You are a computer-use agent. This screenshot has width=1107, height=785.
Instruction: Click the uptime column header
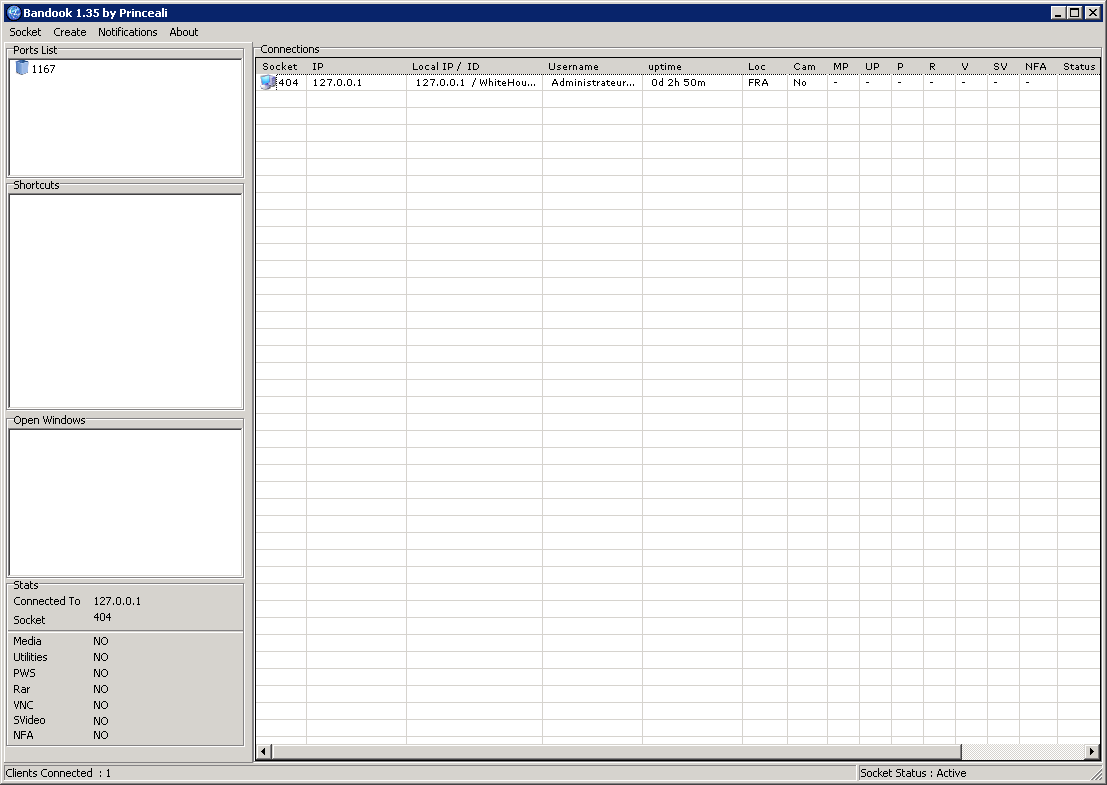pyautogui.click(x=691, y=66)
